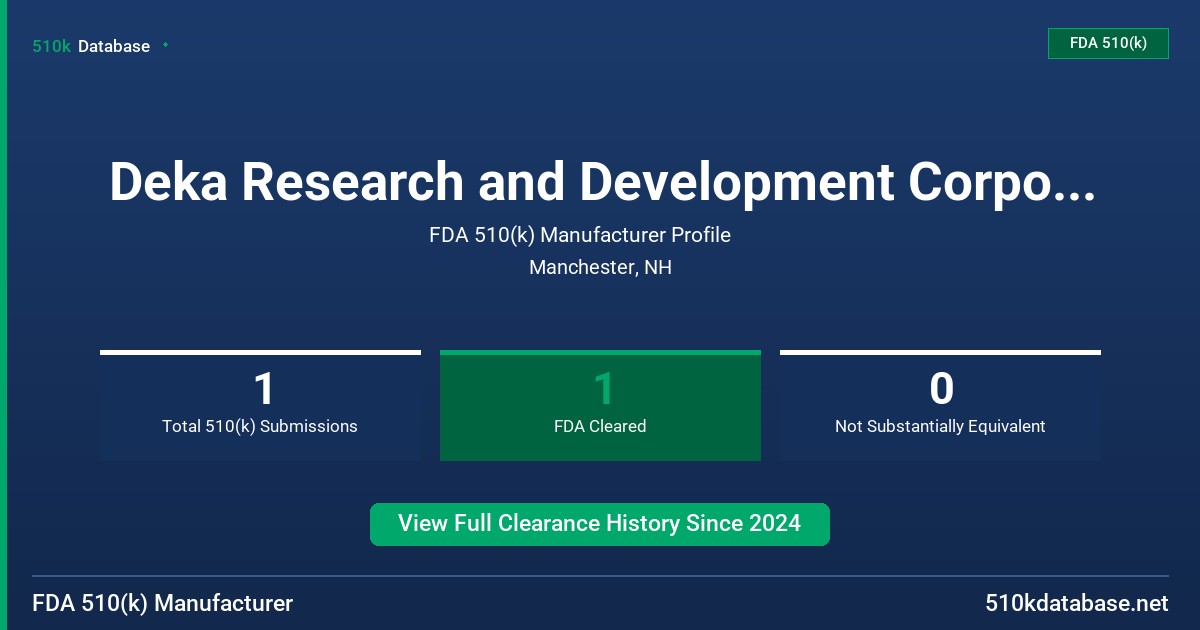Open the Total 510(k) Submissions card
Image resolution: width=1200 pixels, height=630 pixels.
coord(260,405)
